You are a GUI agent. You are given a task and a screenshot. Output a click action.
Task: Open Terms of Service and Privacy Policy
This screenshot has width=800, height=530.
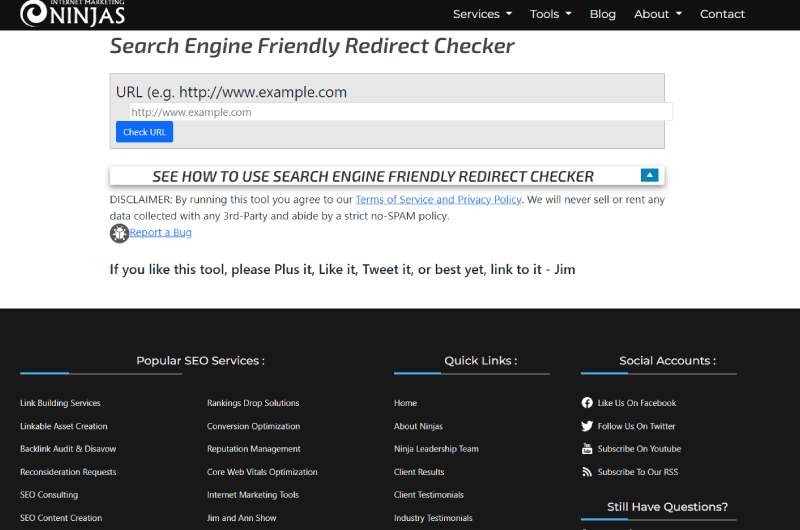438,199
